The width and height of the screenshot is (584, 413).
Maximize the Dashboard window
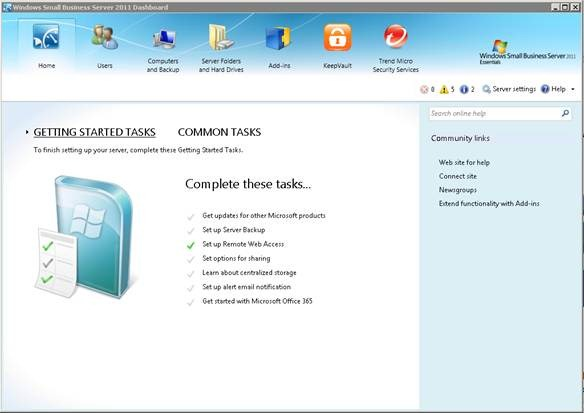pos(565,7)
